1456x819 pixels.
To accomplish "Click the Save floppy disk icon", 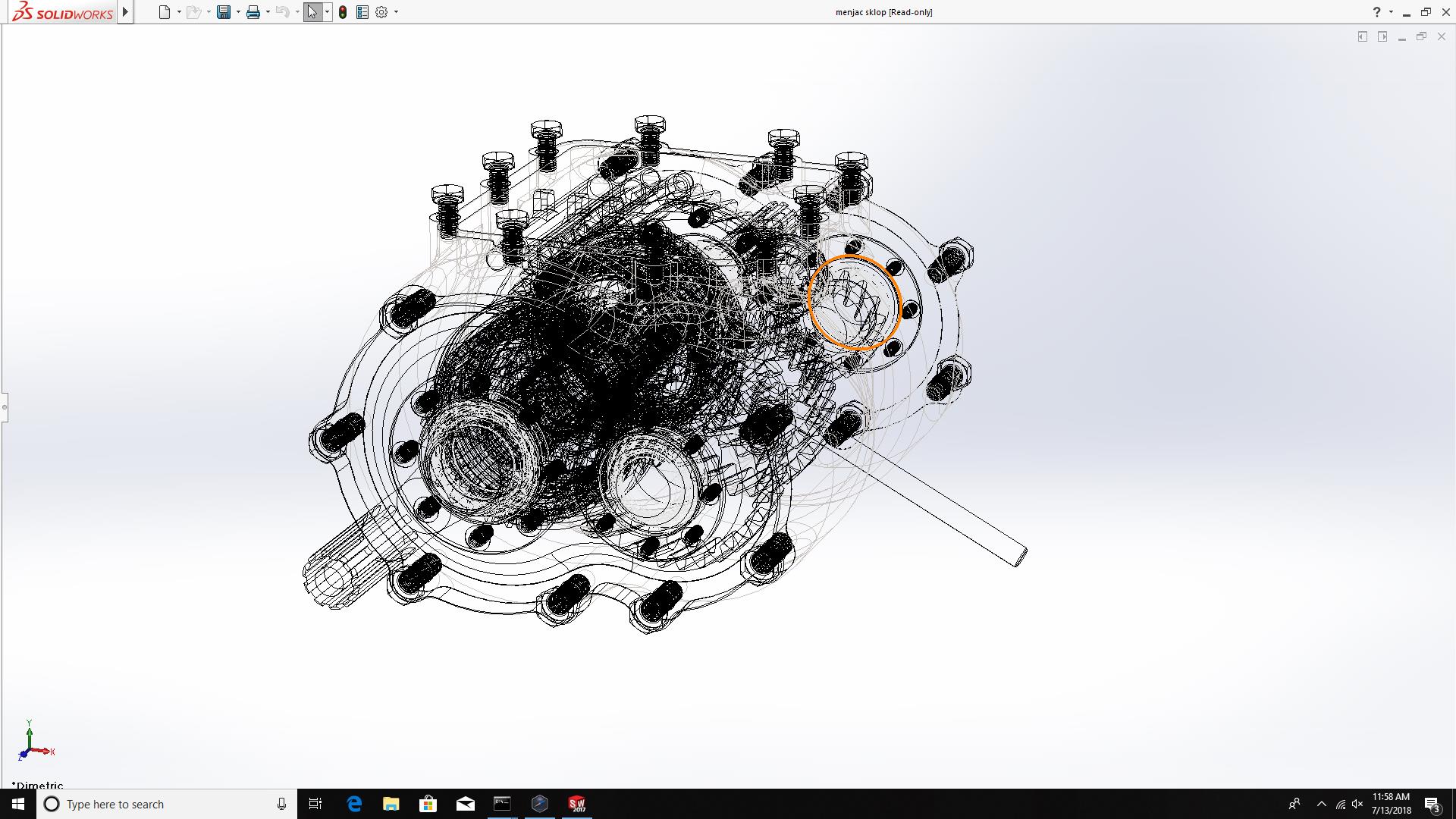I will click(x=224, y=12).
